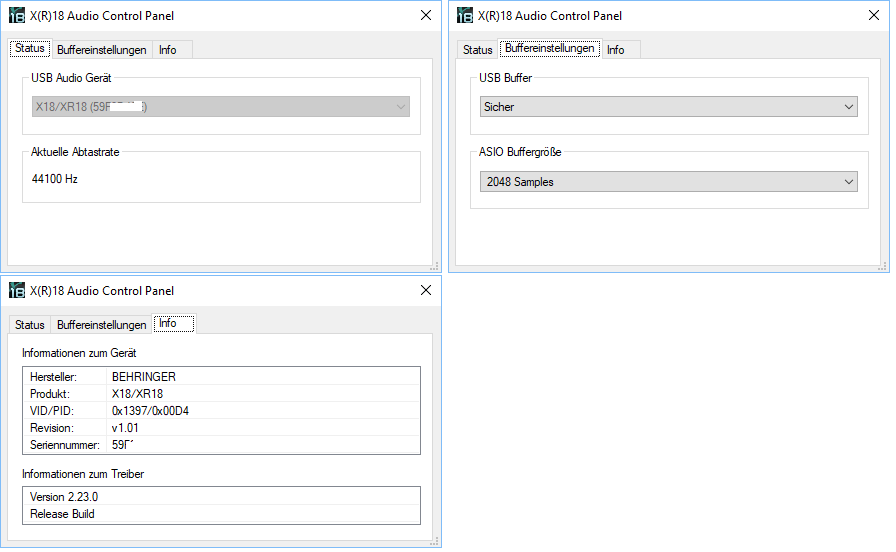
Task: Select the Version 2.23.0 driver row
Action: 220,497
